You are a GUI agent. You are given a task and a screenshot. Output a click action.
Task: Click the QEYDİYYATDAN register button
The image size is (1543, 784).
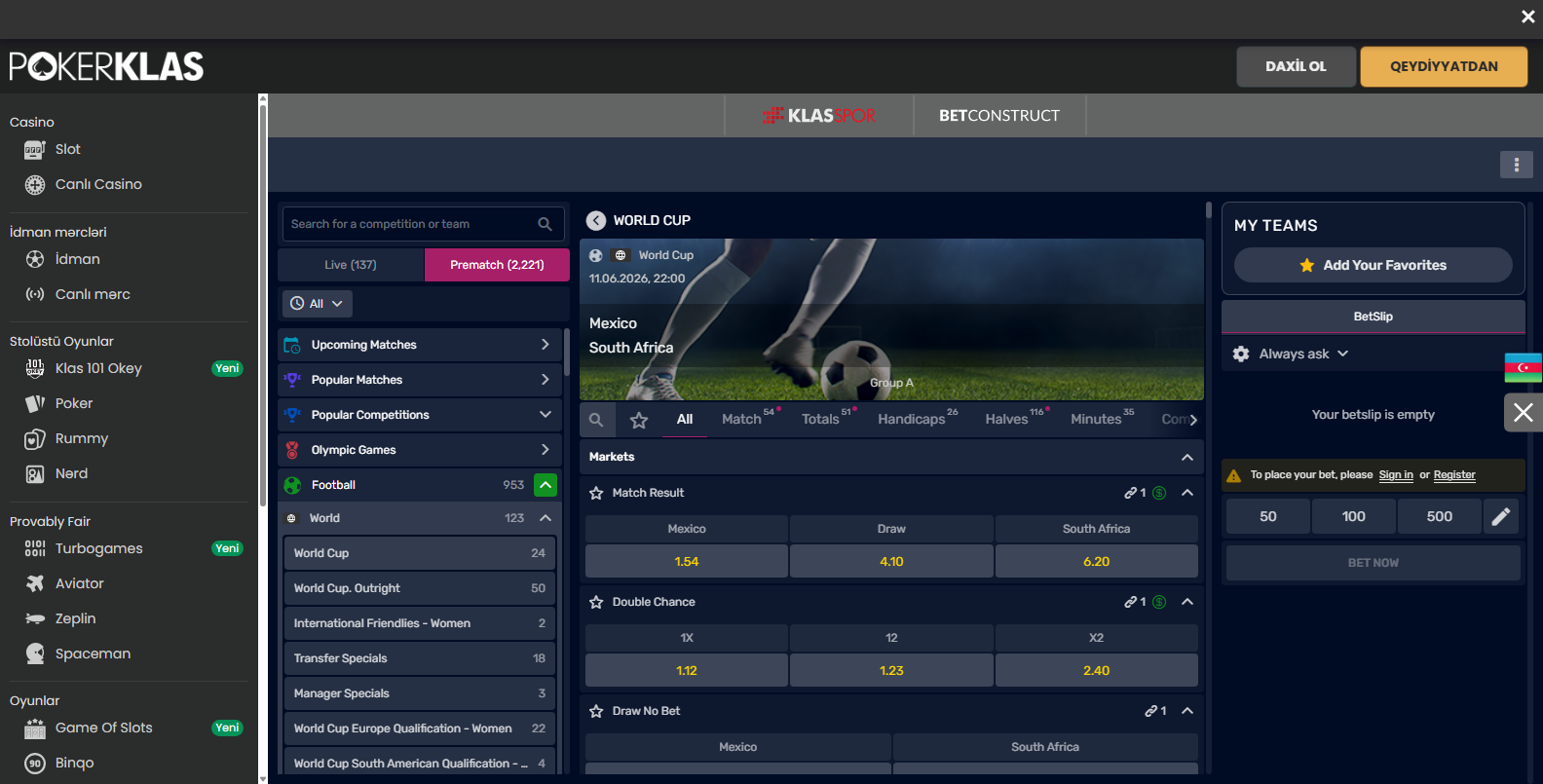(1444, 66)
